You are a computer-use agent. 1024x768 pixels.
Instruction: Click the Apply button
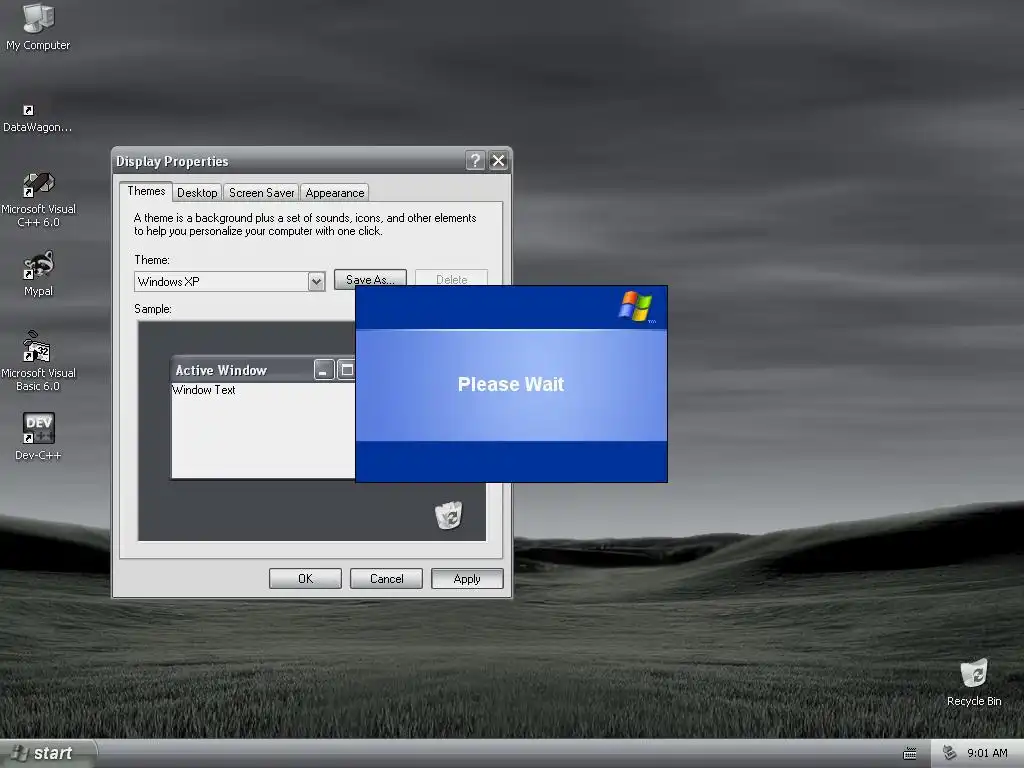[467, 579]
